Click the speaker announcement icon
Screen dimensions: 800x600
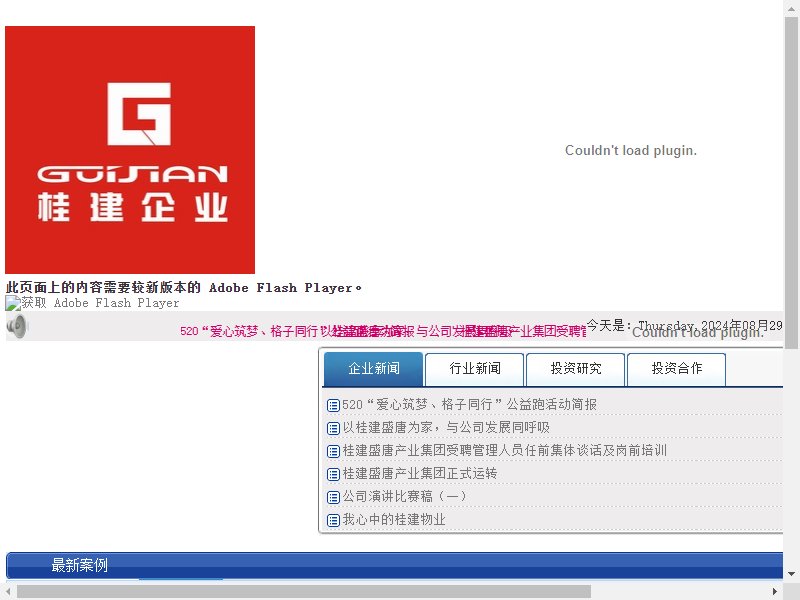pos(17,327)
